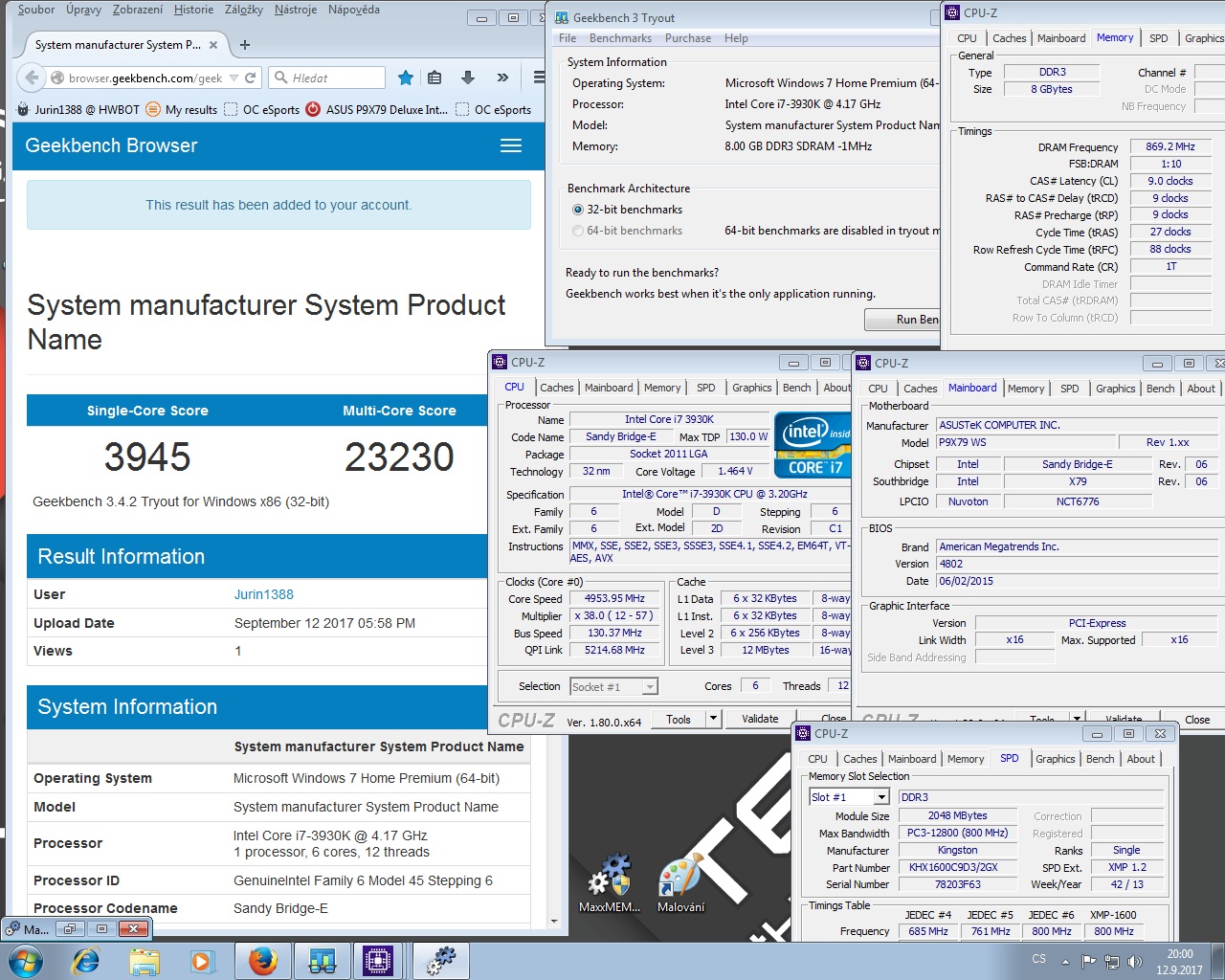The height and width of the screenshot is (980, 1225).
Task: Show Firefox bookmarks list icon
Action: [435, 78]
